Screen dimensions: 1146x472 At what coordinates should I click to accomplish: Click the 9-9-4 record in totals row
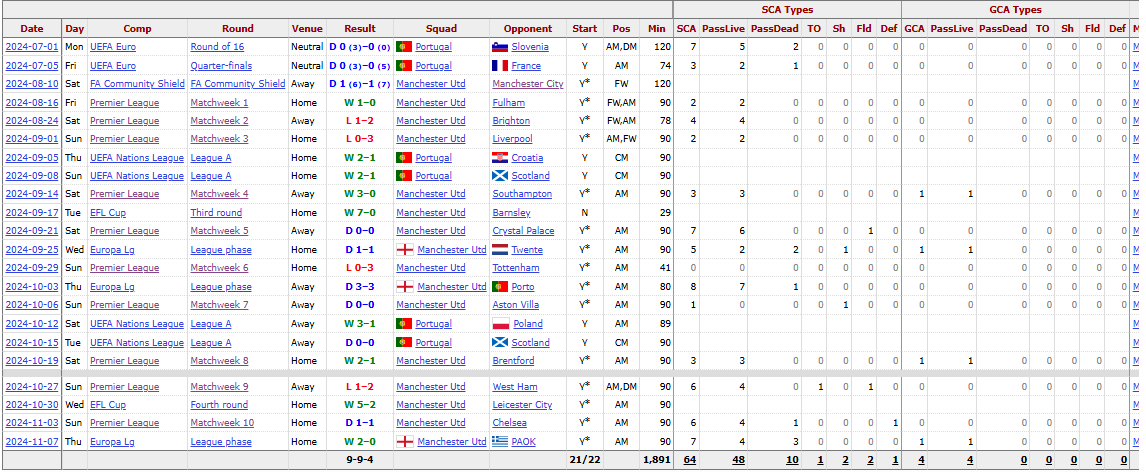pyautogui.click(x=360, y=460)
